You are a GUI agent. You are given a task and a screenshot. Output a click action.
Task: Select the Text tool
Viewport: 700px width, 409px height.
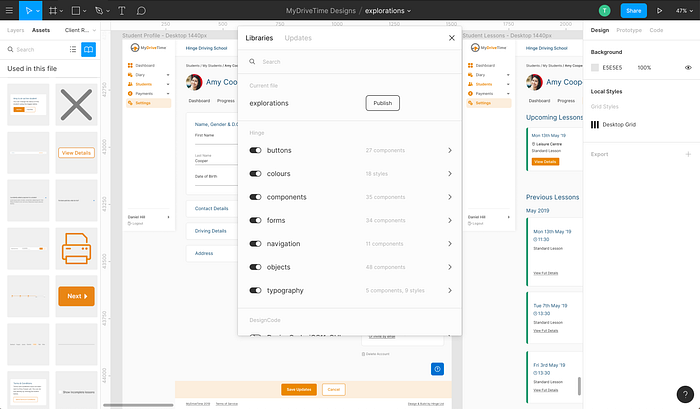coord(121,10)
